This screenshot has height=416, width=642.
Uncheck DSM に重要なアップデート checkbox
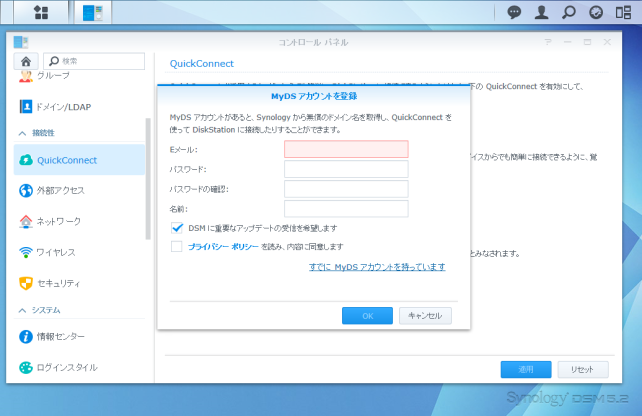[177, 228]
